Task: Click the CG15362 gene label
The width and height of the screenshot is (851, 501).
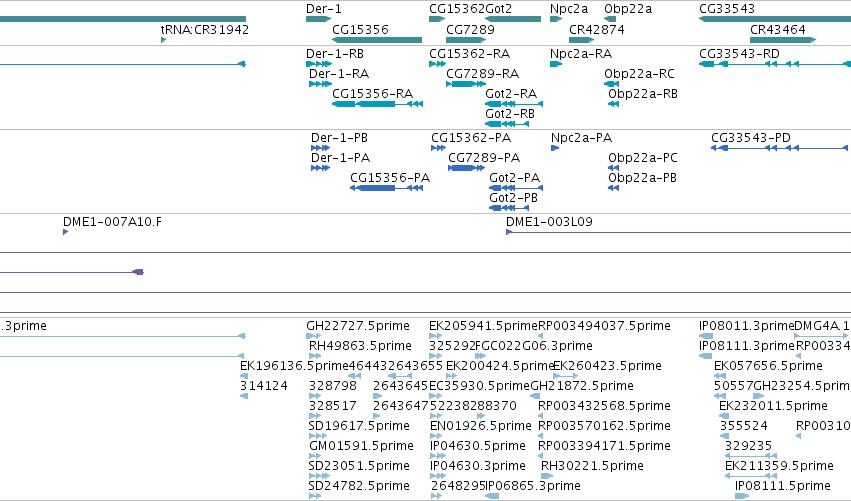Action: 456,9
